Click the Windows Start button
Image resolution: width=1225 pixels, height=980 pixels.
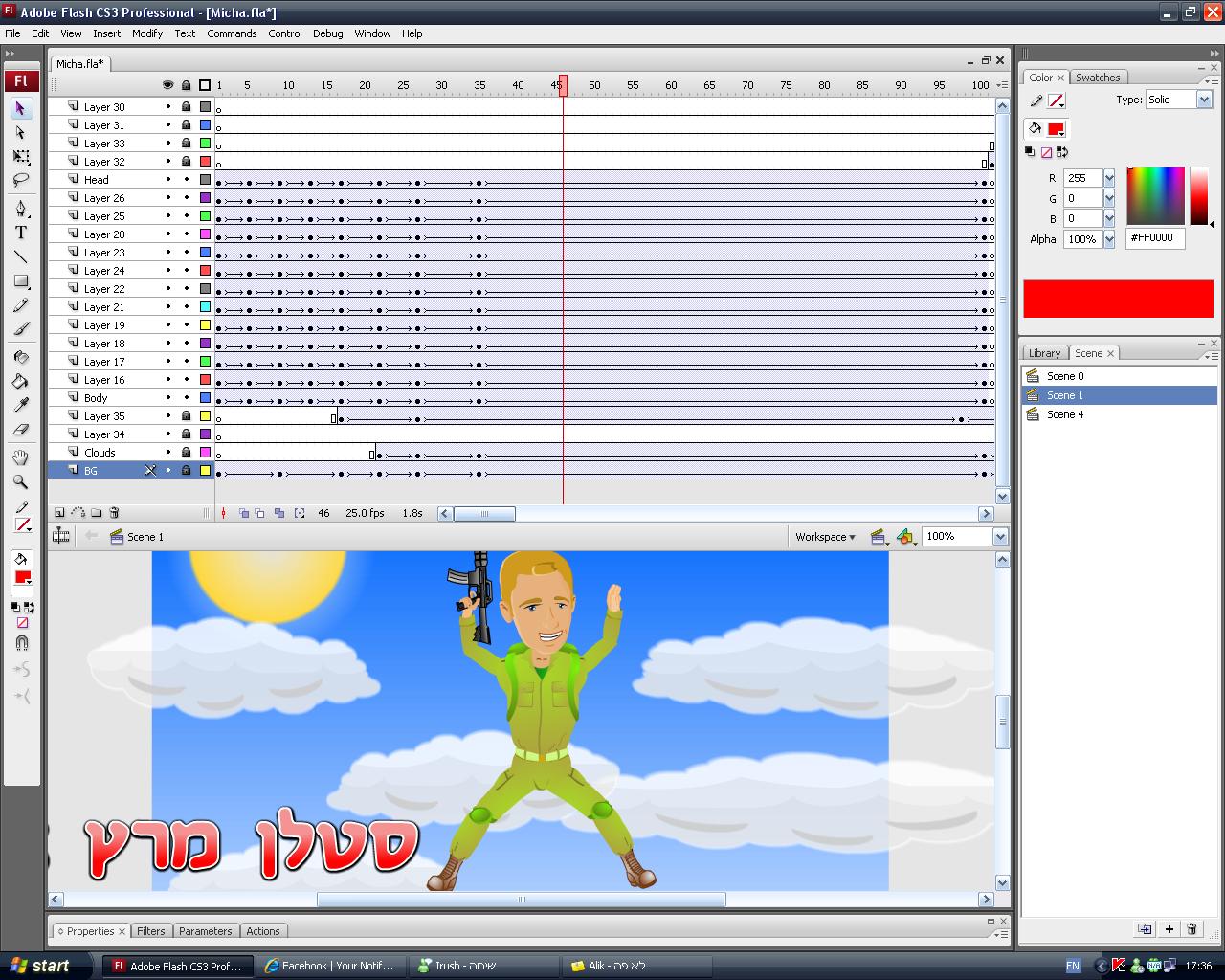click(x=40, y=966)
